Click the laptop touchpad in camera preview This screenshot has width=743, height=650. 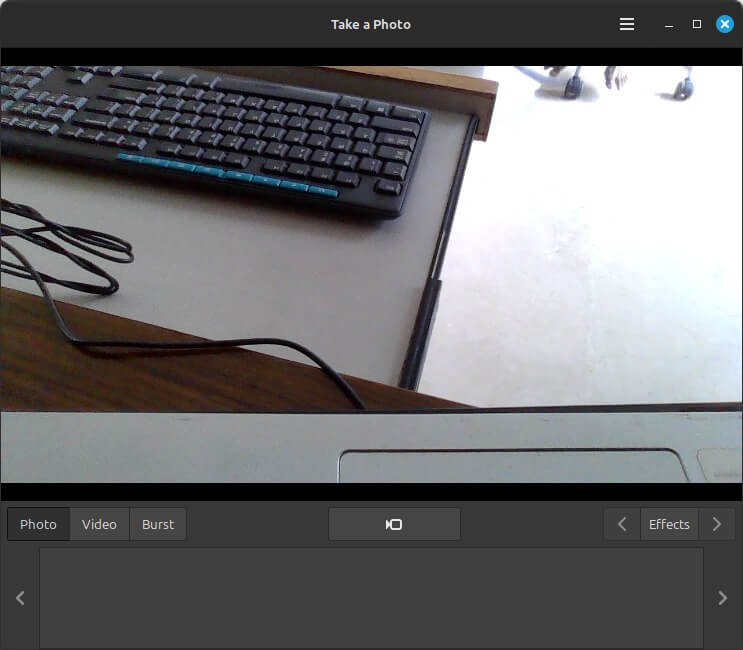click(510, 466)
